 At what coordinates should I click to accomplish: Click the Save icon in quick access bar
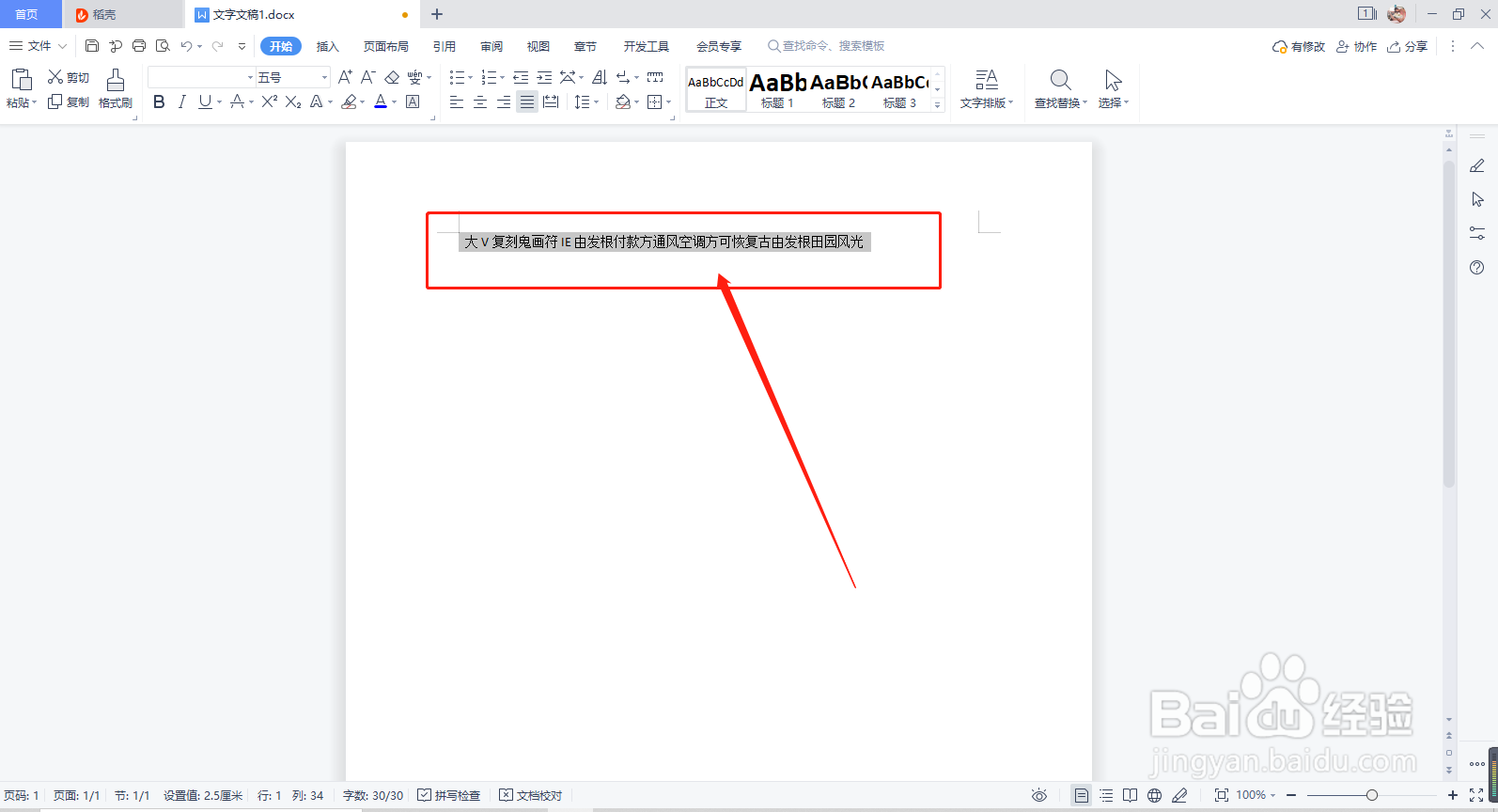click(92, 46)
